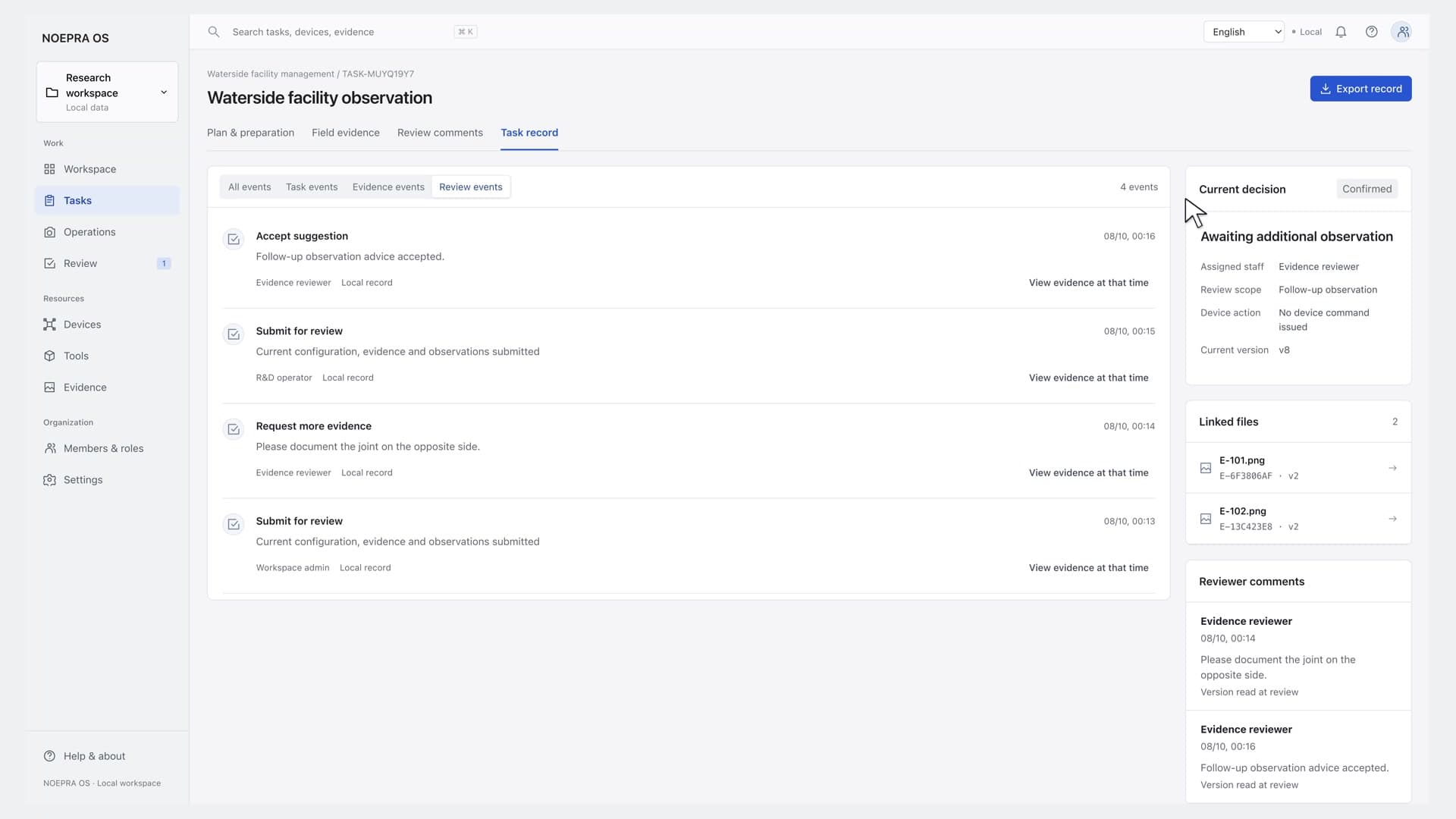Click 'Awaiting additional observation' heading
Viewport: 1456px width, 819px height.
(x=1297, y=237)
